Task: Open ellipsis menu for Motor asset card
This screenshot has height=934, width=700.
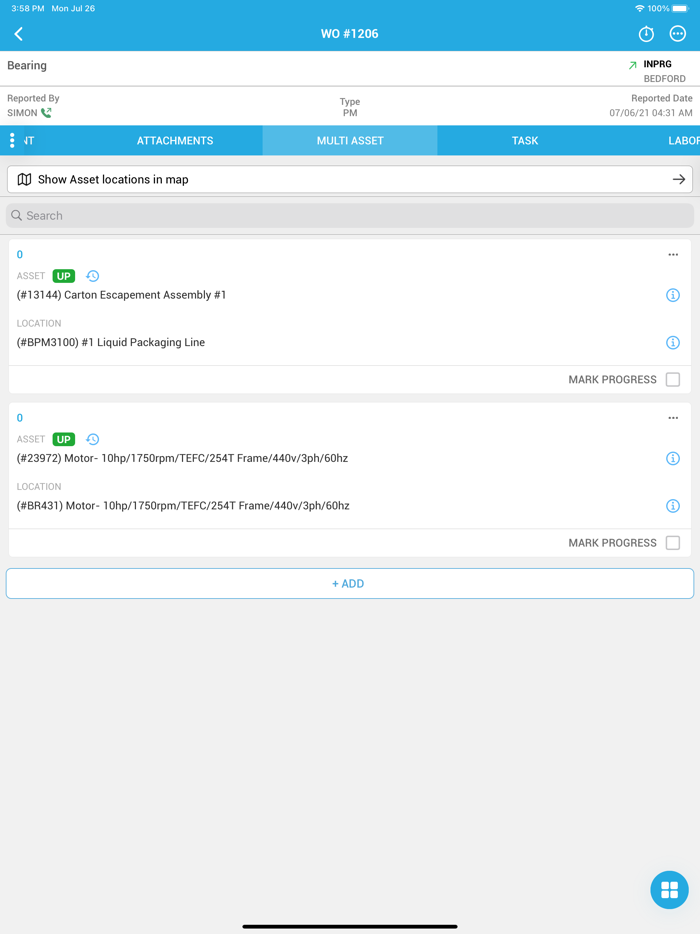Action: point(673,418)
